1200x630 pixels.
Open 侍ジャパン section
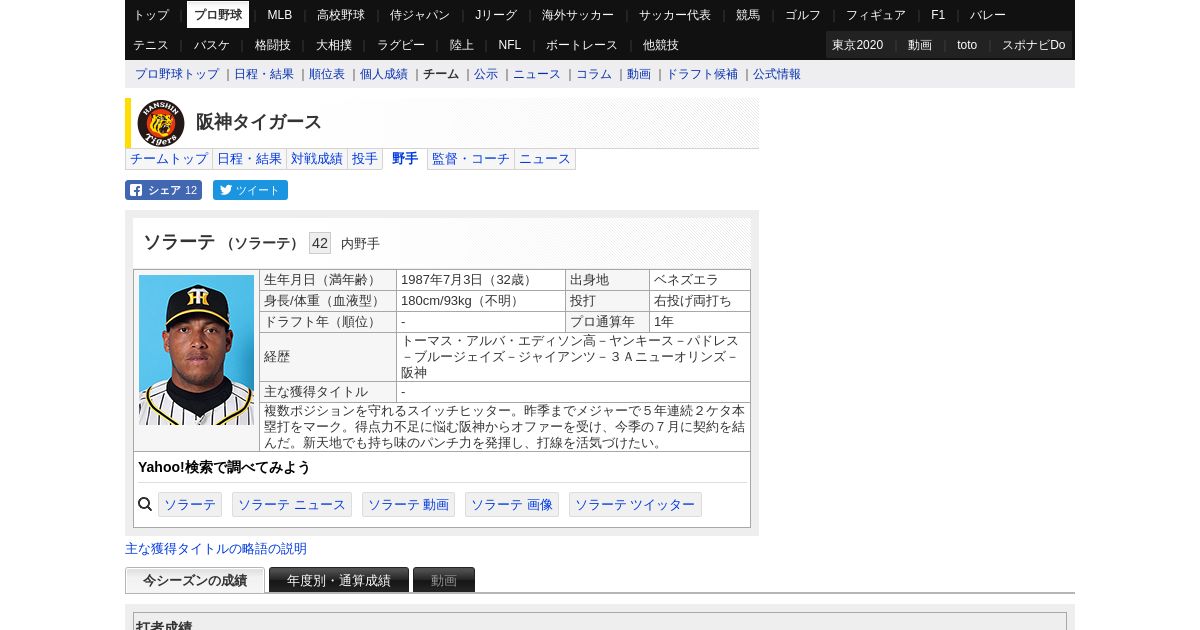(420, 15)
